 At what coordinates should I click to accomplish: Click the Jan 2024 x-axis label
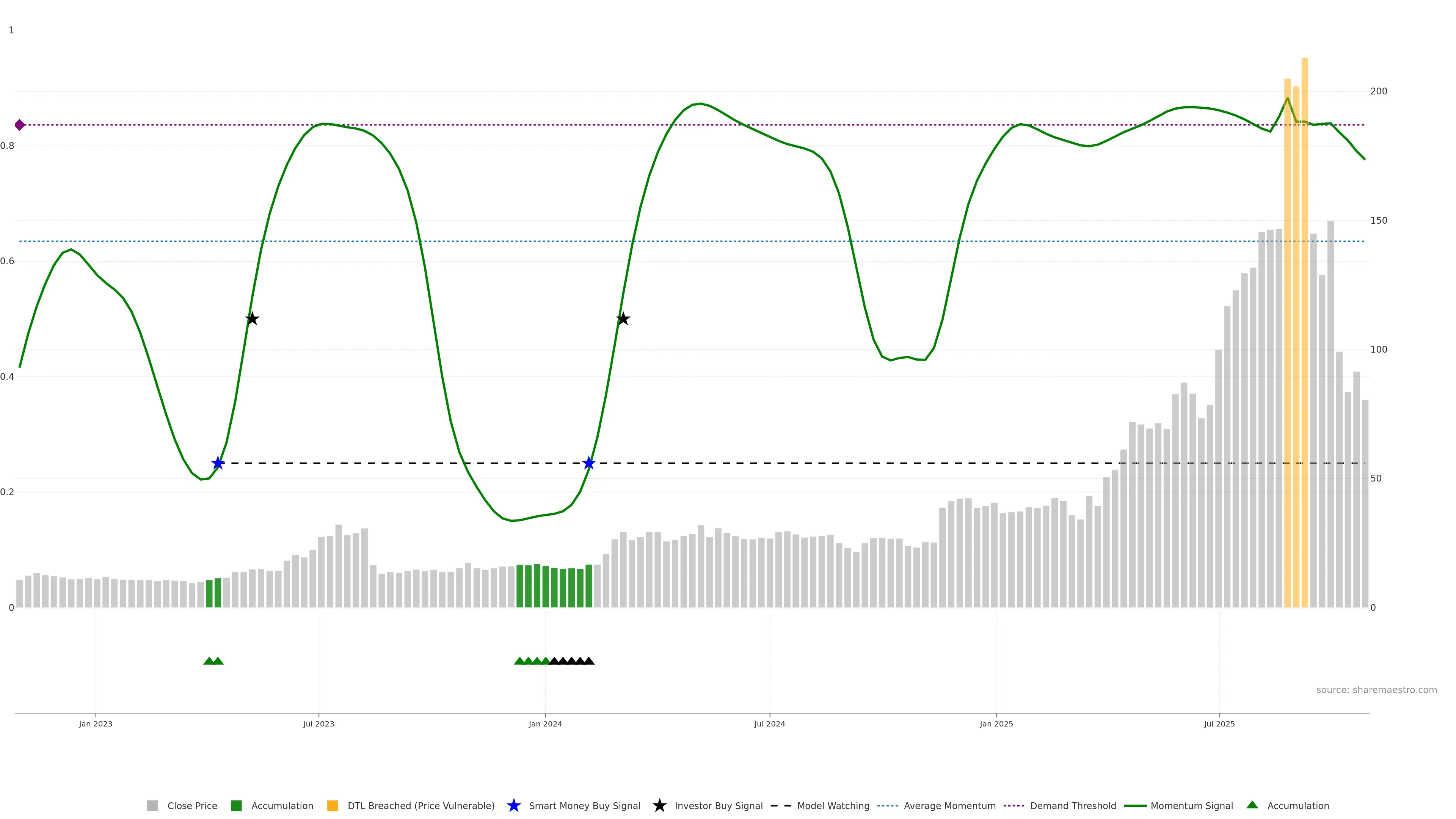(545, 723)
